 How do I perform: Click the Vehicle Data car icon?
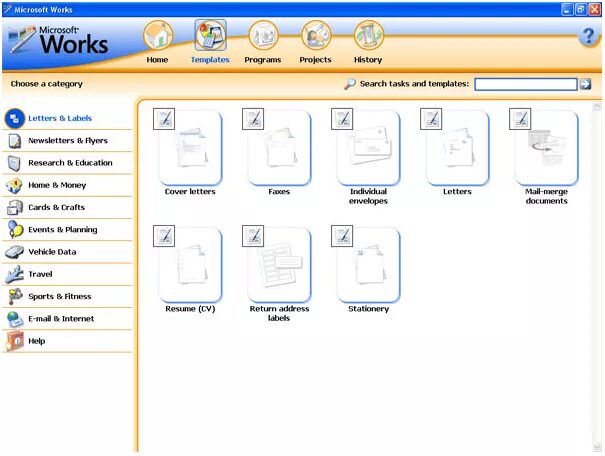tap(14, 252)
